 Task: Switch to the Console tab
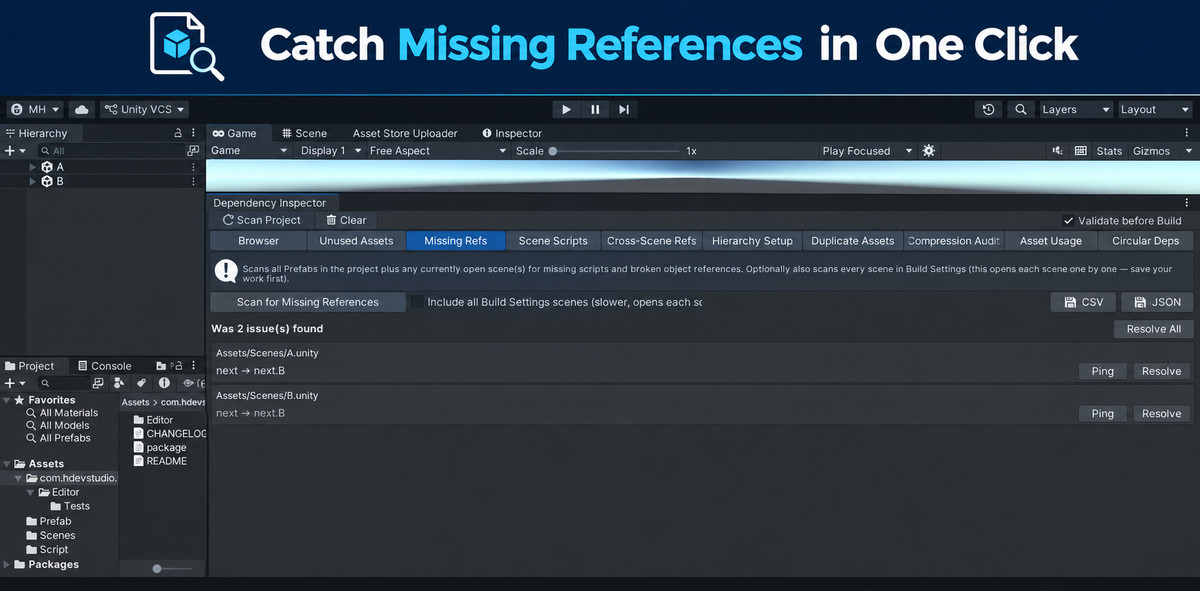click(x=104, y=366)
